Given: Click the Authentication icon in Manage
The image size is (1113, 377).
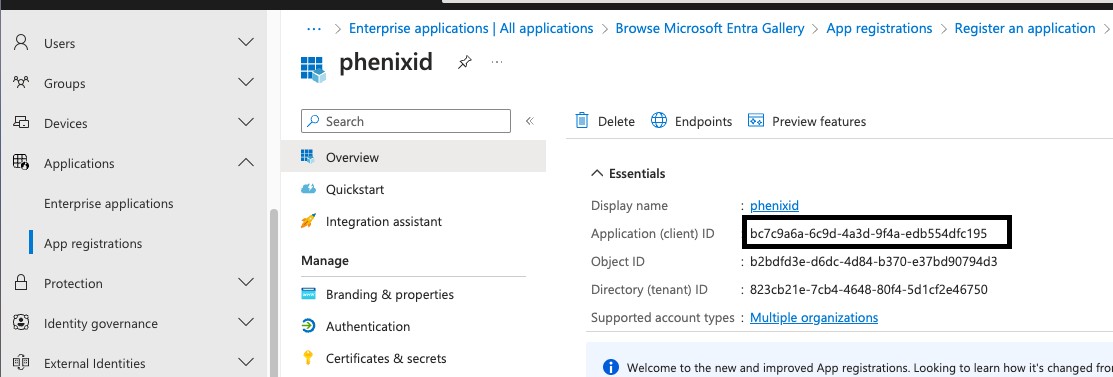Looking at the screenshot, I should coord(308,326).
